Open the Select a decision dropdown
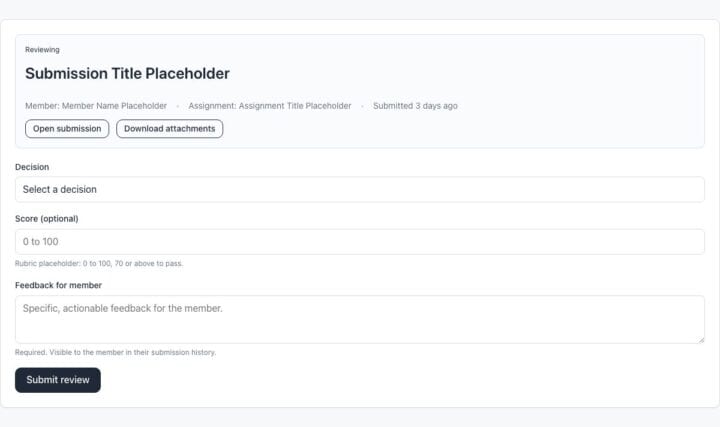This screenshot has width=720, height=427. pyautogui.click(x=360, y=189)
